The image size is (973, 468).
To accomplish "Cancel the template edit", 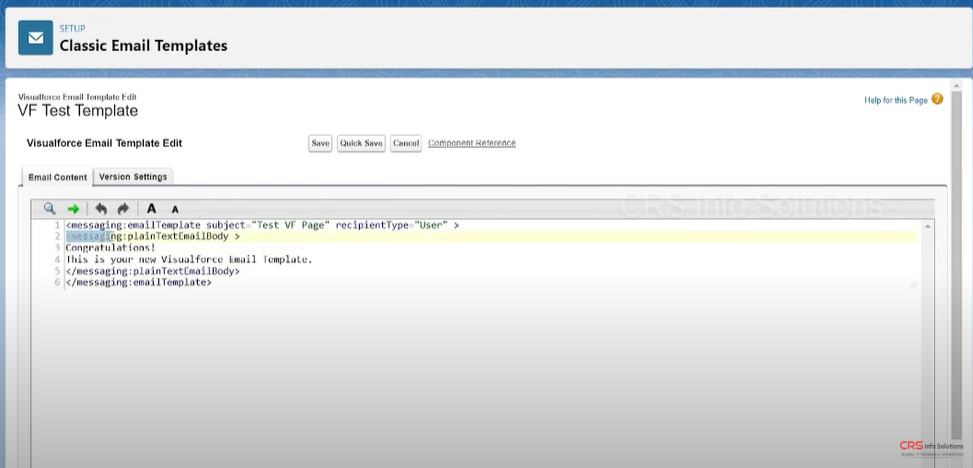I will point(406,143).
